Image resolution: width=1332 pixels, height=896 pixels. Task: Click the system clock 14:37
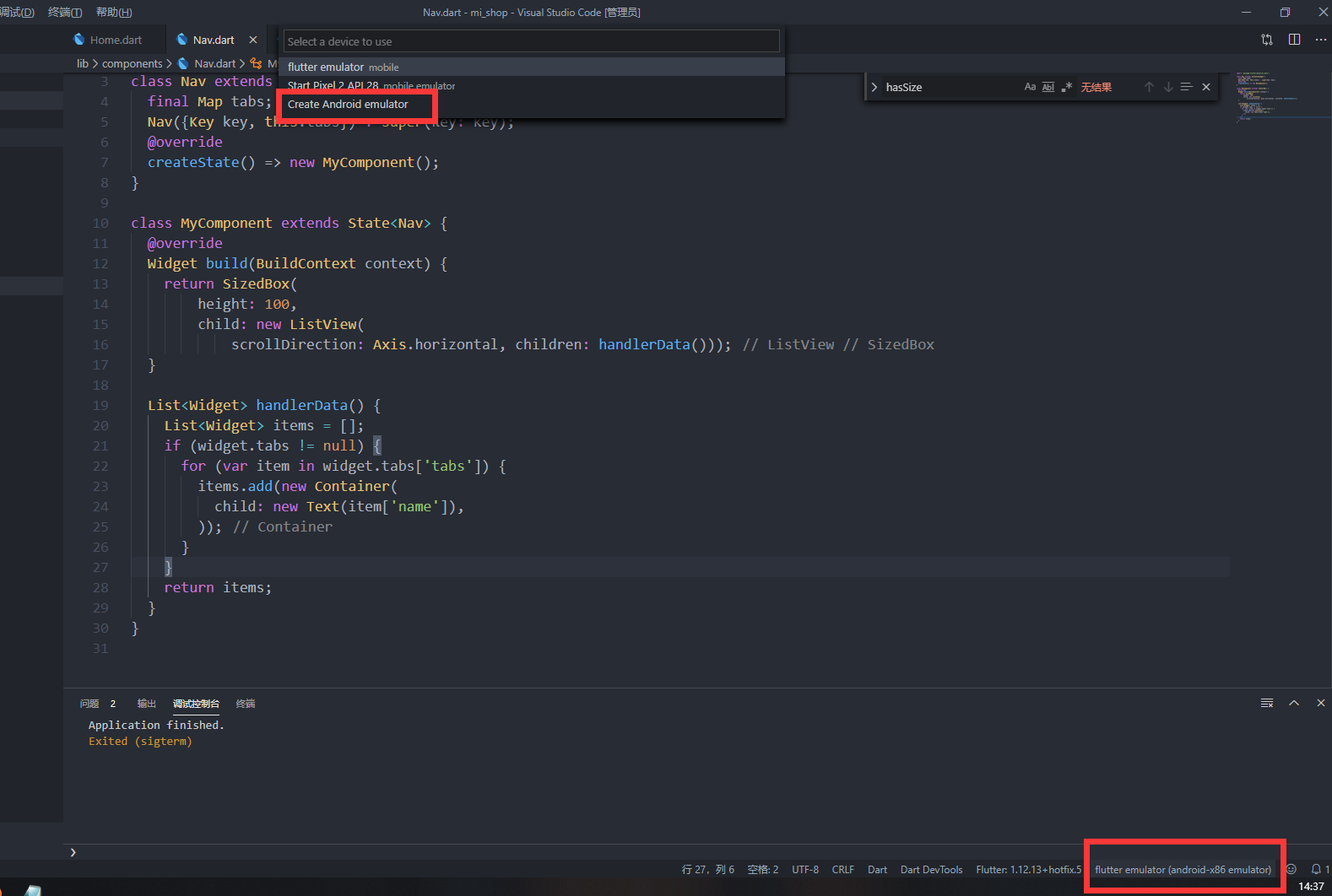coord(1311,887)
